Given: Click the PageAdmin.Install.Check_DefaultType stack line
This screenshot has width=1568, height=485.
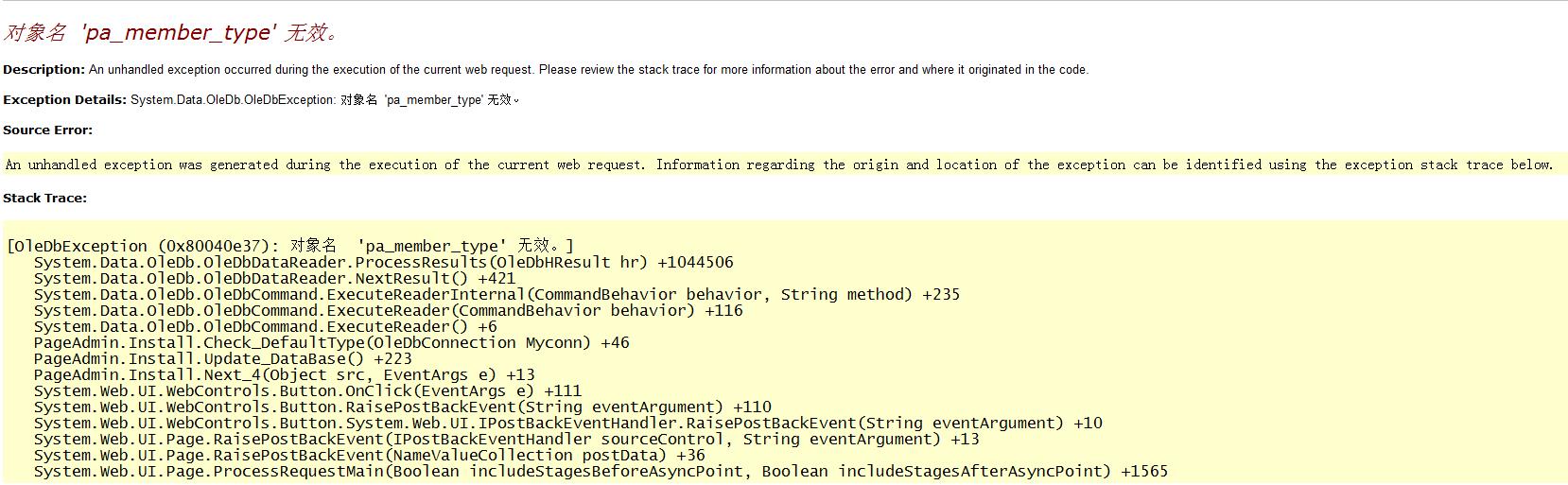Looking at the screenshot, I should pos(331,342).
